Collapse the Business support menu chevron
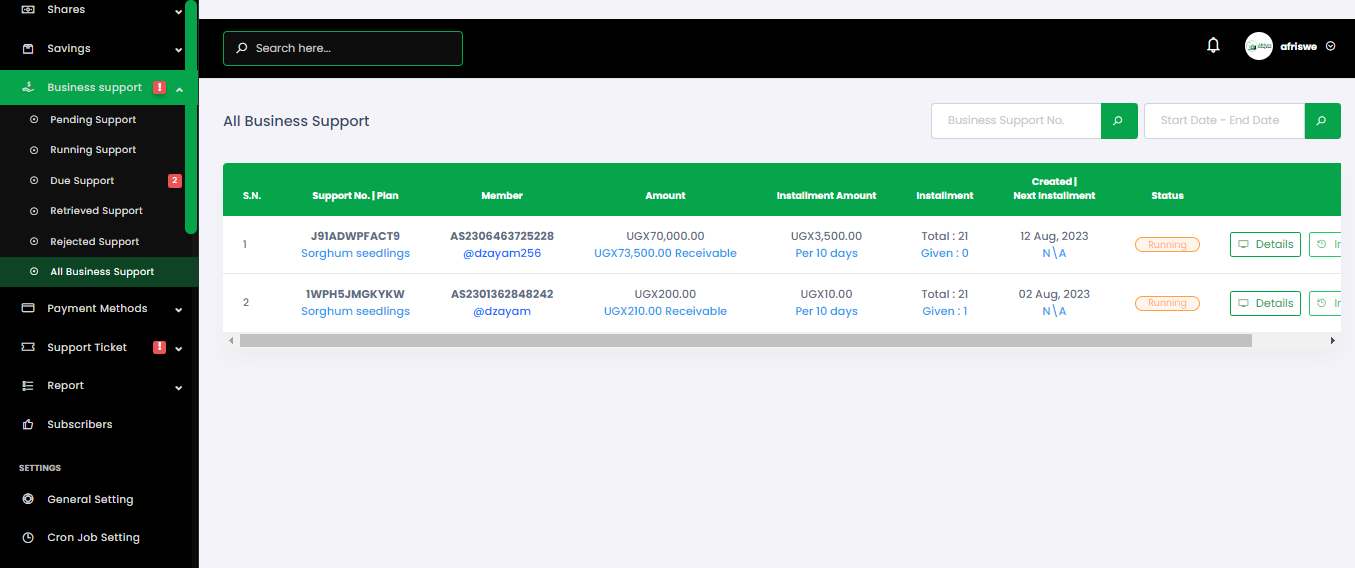Image resolution: width=1355 pixels, height=568 pixels. 178,89
